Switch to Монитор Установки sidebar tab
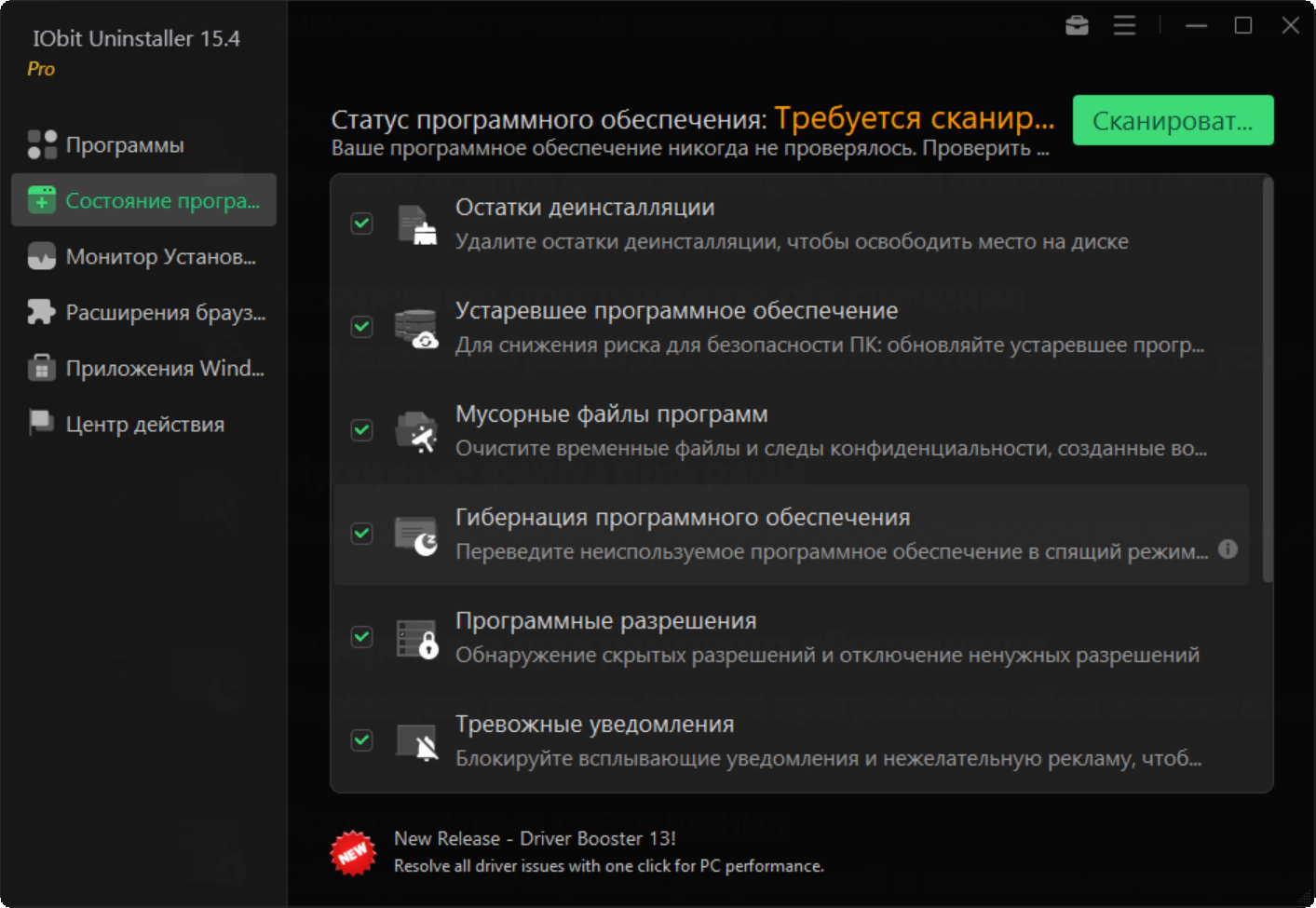This screenshot has height=908, width=1316. pos(160,257)
